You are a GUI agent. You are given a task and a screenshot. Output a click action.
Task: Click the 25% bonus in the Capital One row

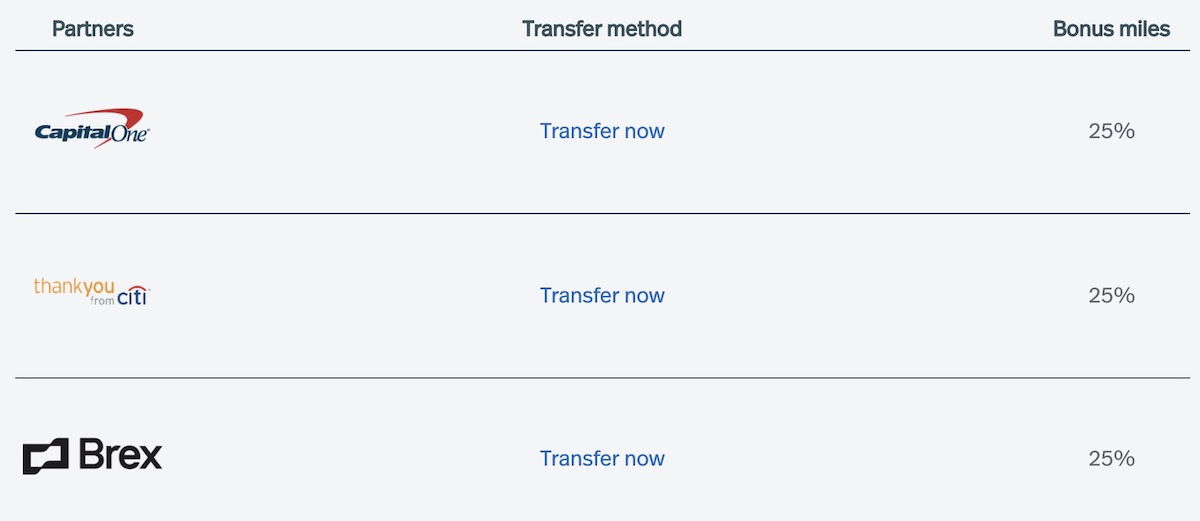point(1111,131)
